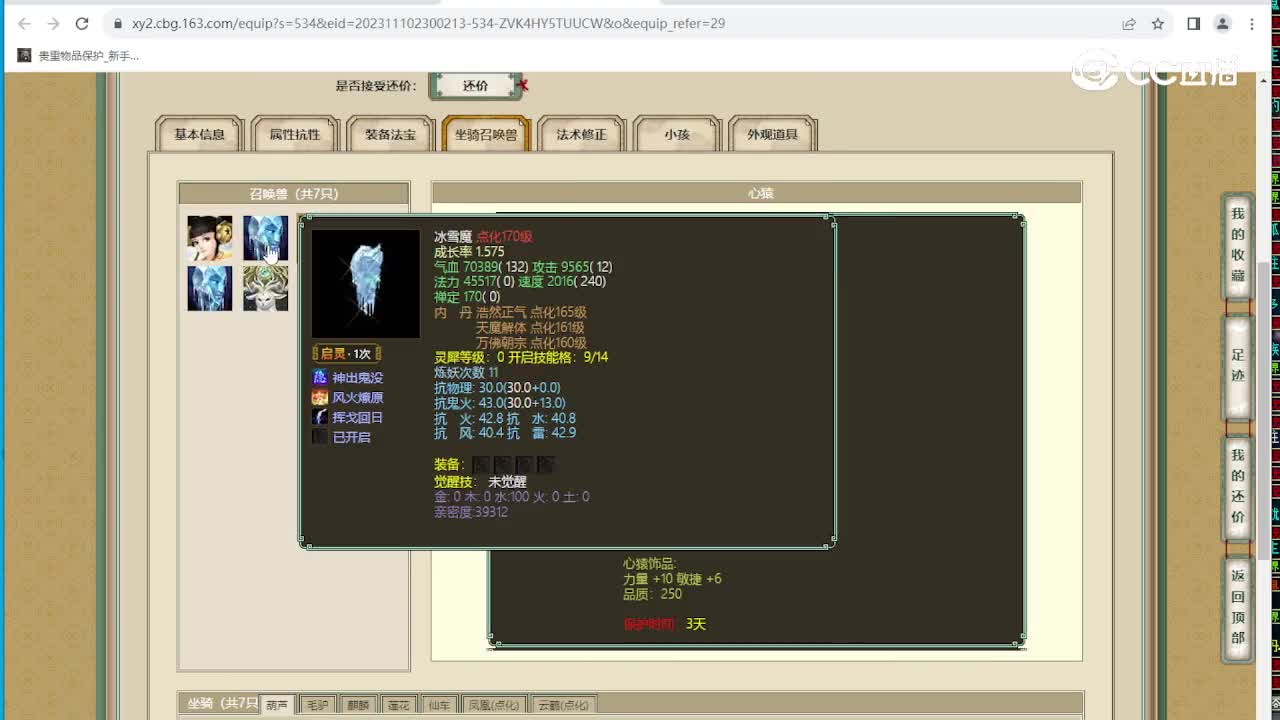Open the browser profile menu
This screenshot has width=1280, height=720.
(x=1222, y=23)
